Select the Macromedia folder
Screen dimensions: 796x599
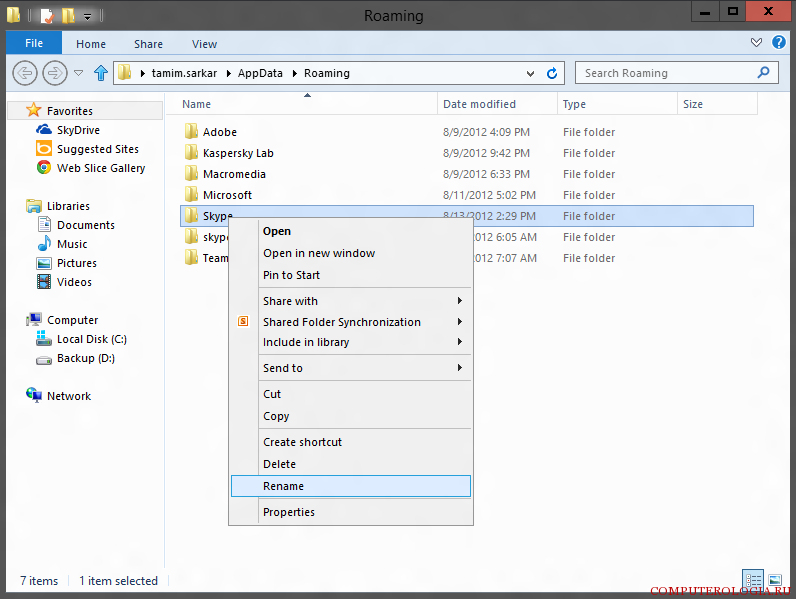pyautogui.click(x=234, y=174)
